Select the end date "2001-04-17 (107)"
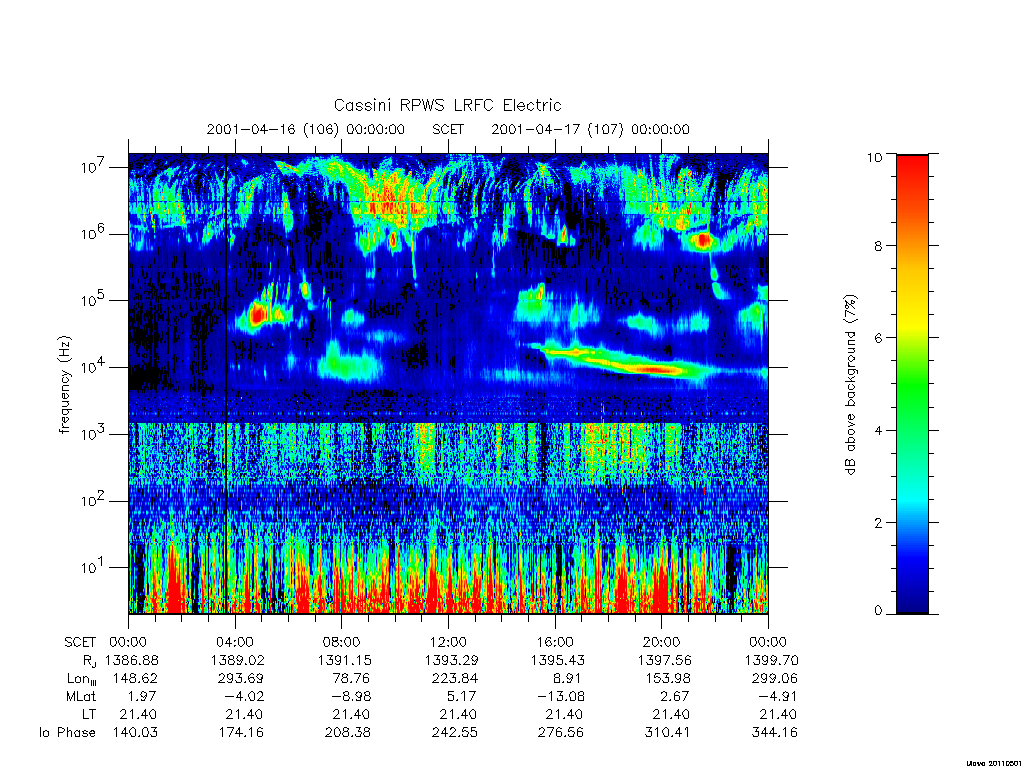 click(558, 129)
